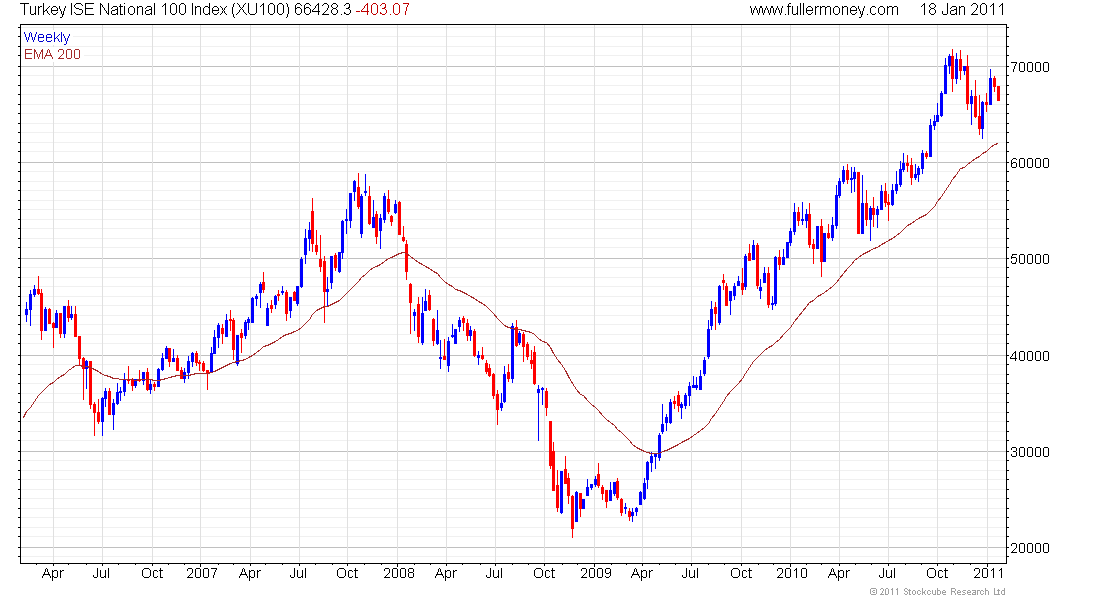Click the 60000 price axis label
1100x600 pixels.
pos(1030,164)
